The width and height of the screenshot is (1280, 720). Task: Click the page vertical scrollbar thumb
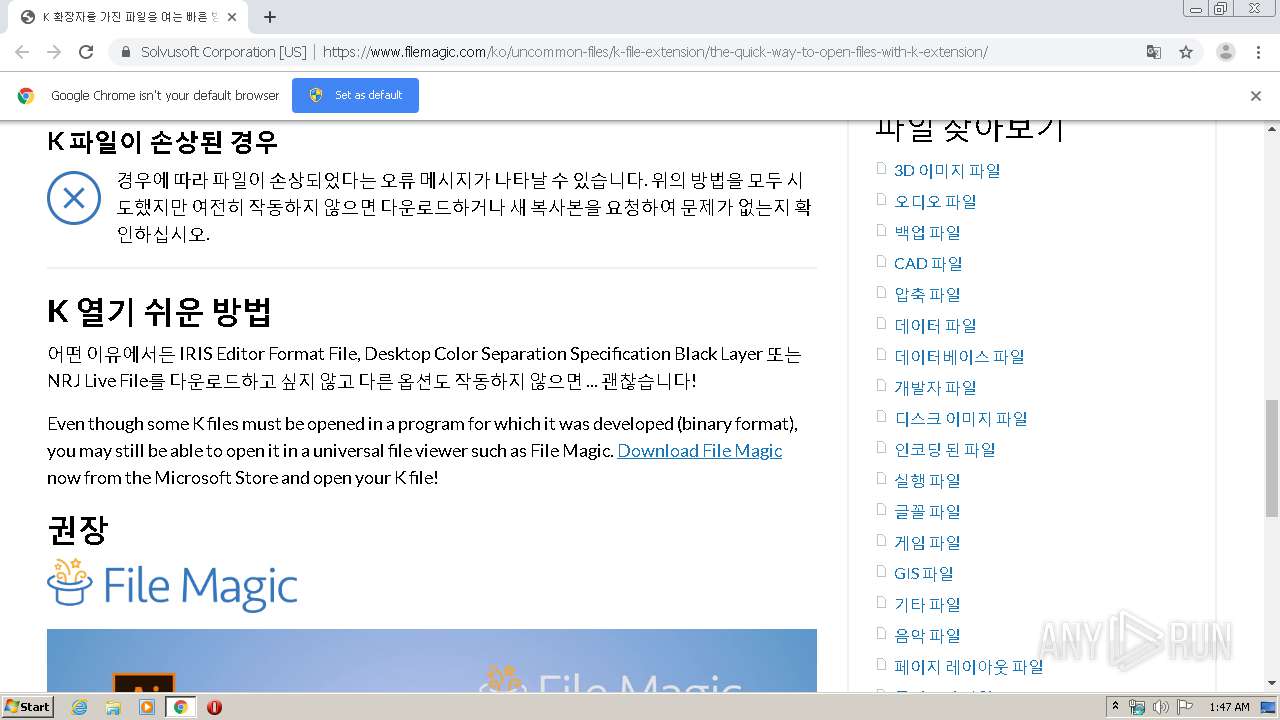coord(1271,458)
